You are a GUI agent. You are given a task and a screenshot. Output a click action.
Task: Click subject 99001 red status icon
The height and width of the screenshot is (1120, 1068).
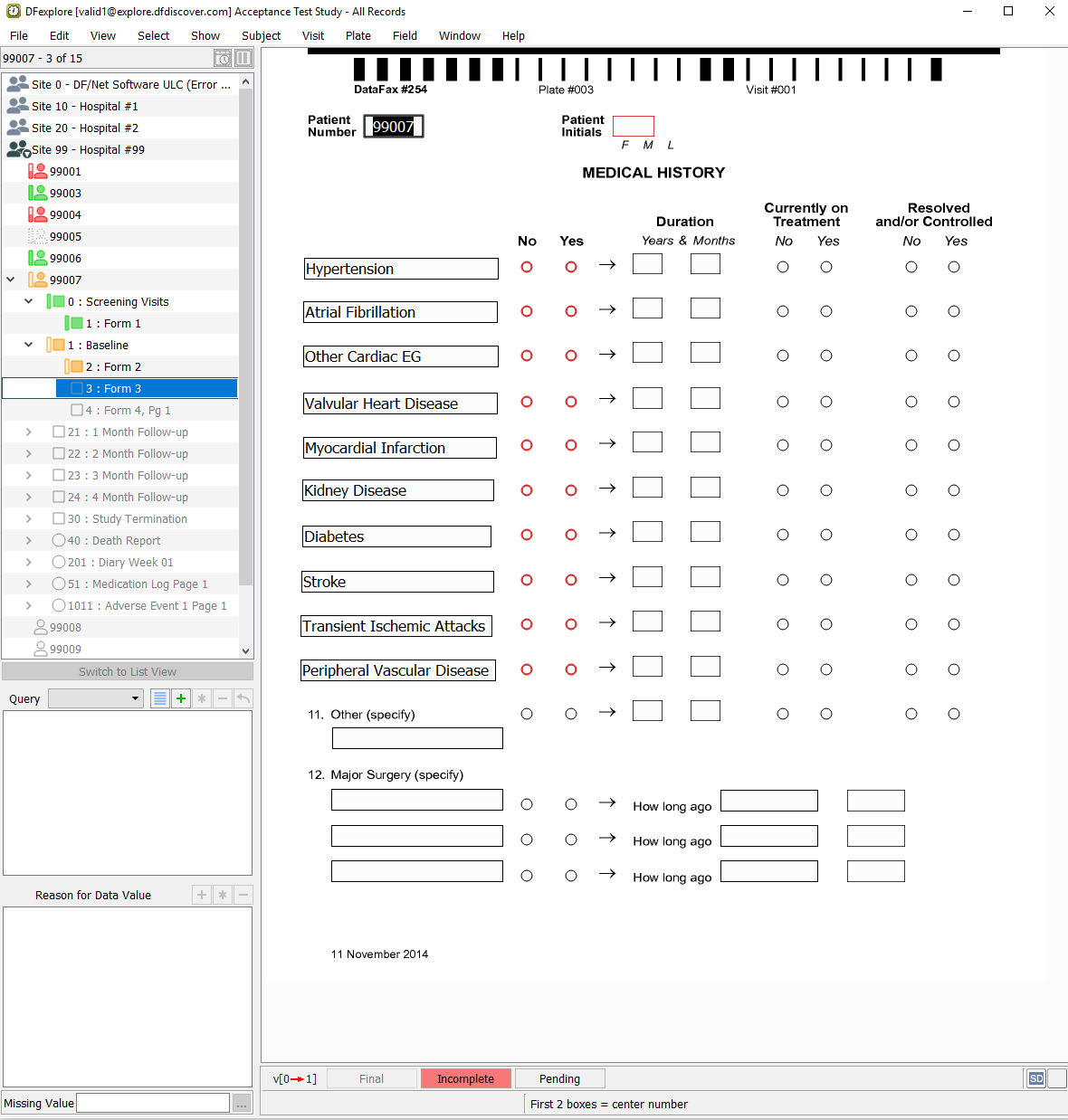[37, 171]
